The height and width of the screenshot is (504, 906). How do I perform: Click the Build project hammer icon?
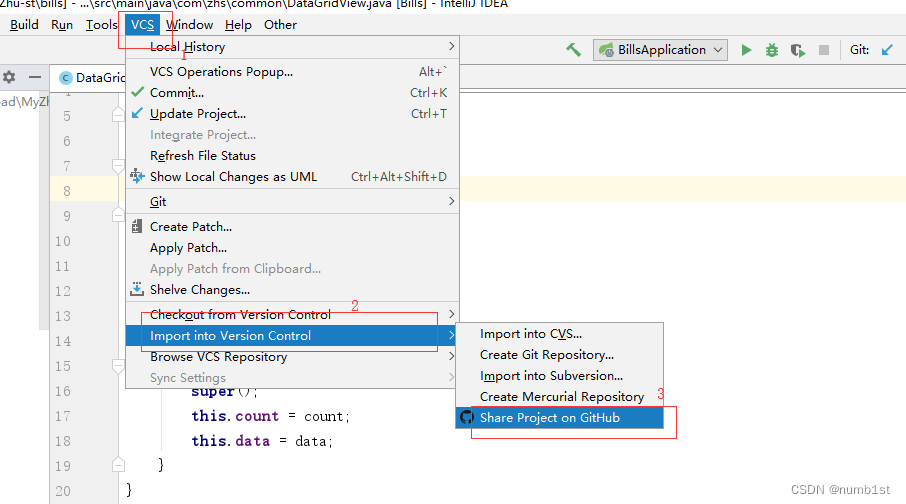(573, 50)
